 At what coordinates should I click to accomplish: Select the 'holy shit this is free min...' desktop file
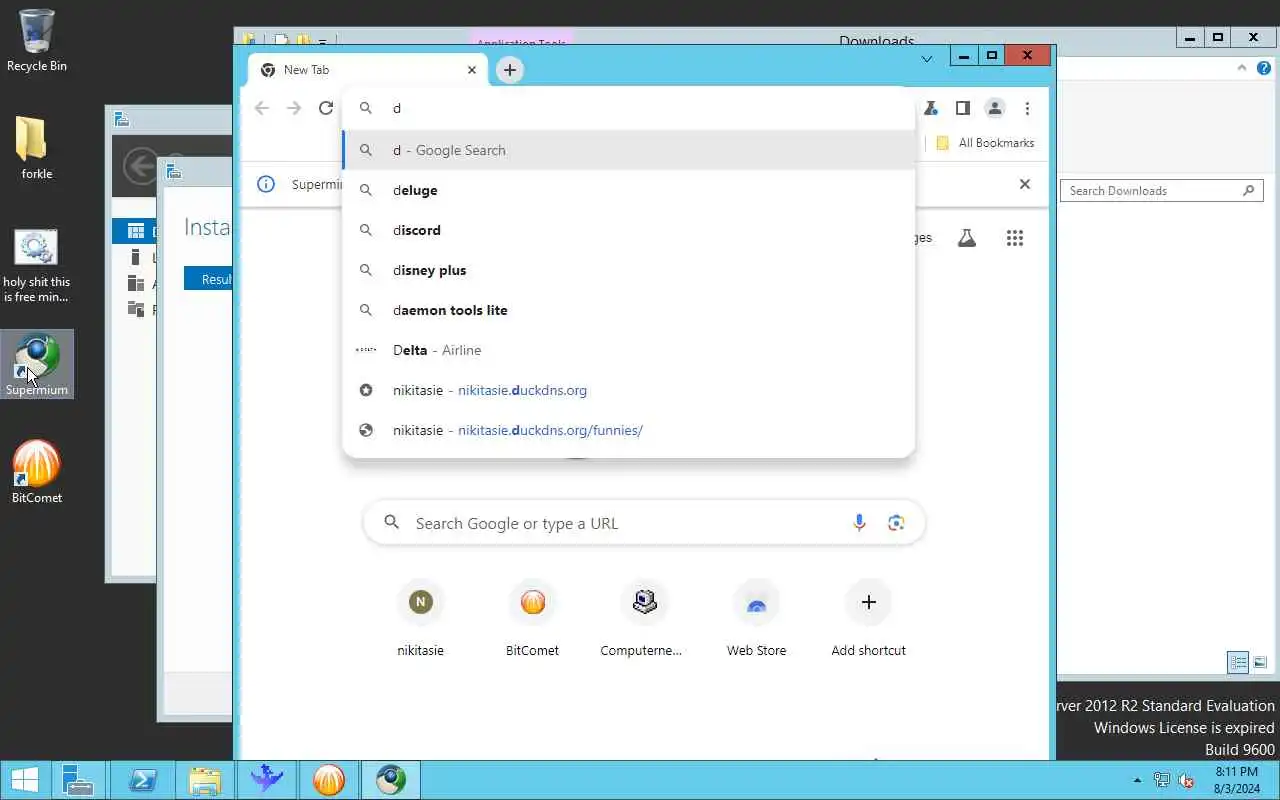click(x=37, y=266)
